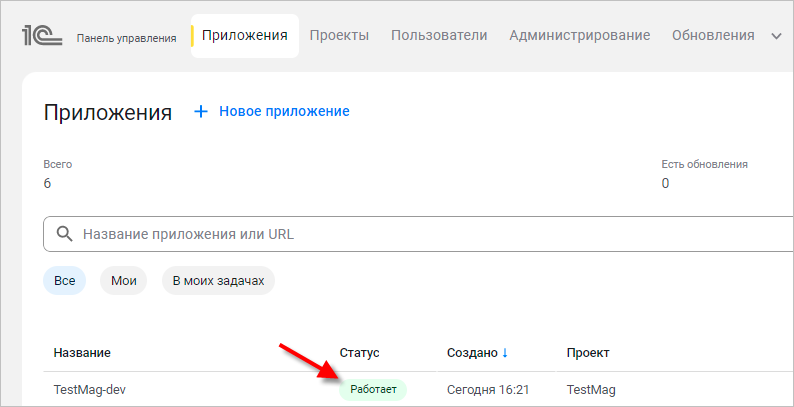Sort by the Создано column header

pyautogui.click(x=472, y=353)
